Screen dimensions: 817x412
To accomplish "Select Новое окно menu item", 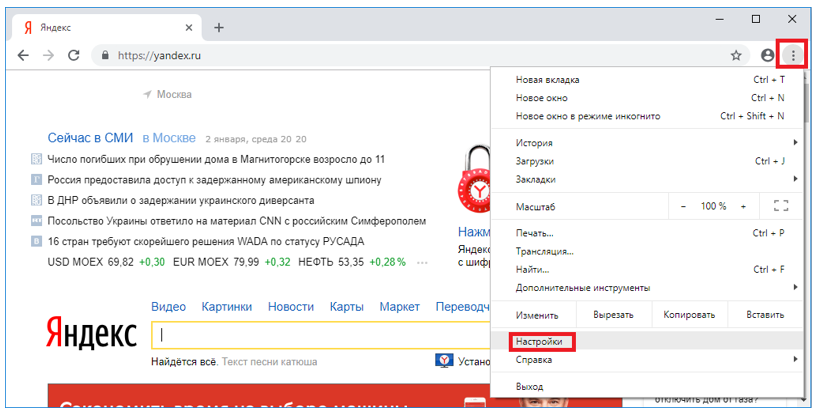I will pos(647,98).
